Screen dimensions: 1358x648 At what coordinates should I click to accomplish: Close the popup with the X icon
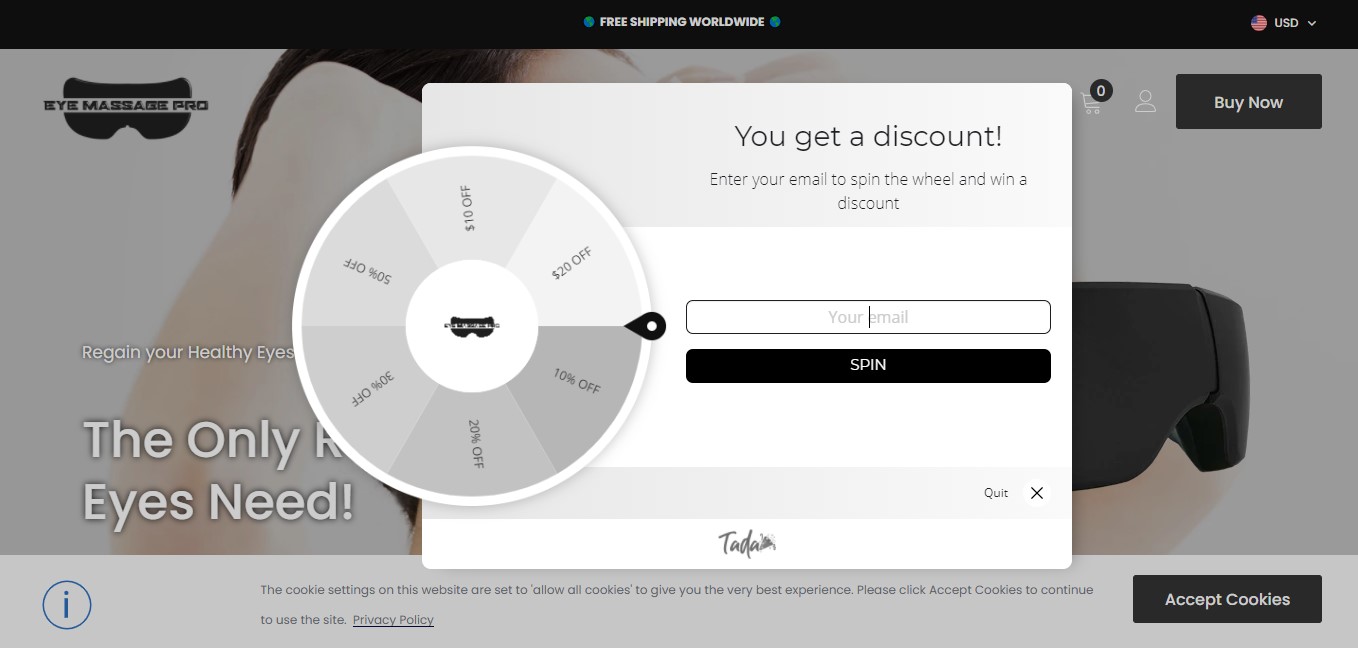point(1037,493)
